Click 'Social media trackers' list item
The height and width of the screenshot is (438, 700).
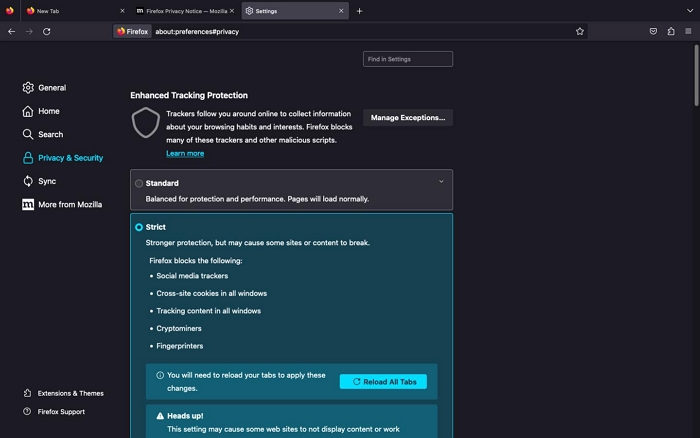(192, 276)
